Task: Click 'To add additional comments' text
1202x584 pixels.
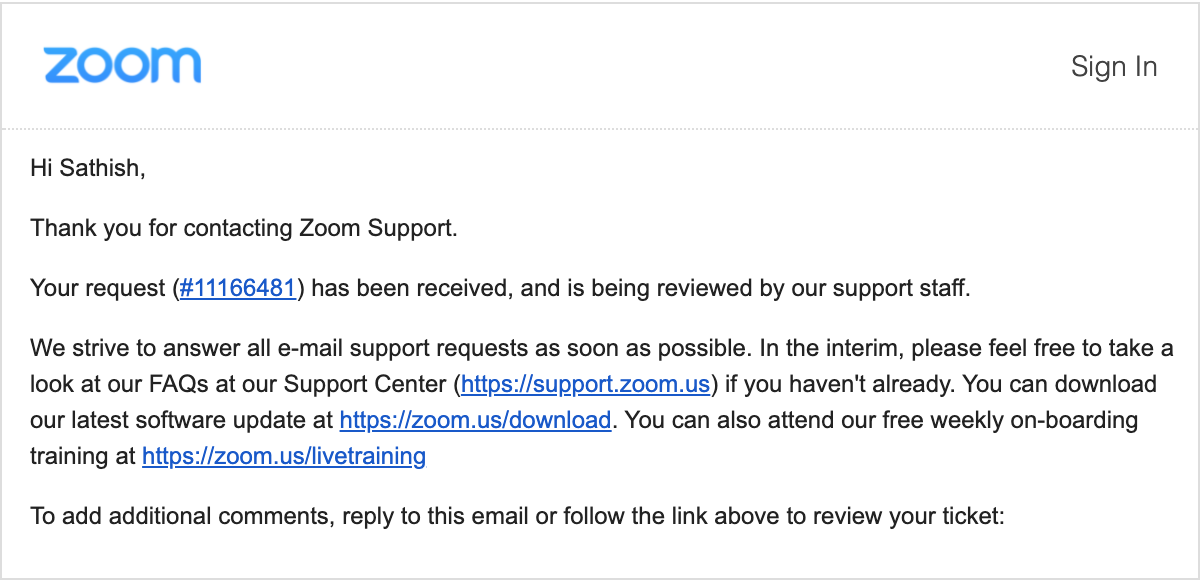Action: [181, 517]
